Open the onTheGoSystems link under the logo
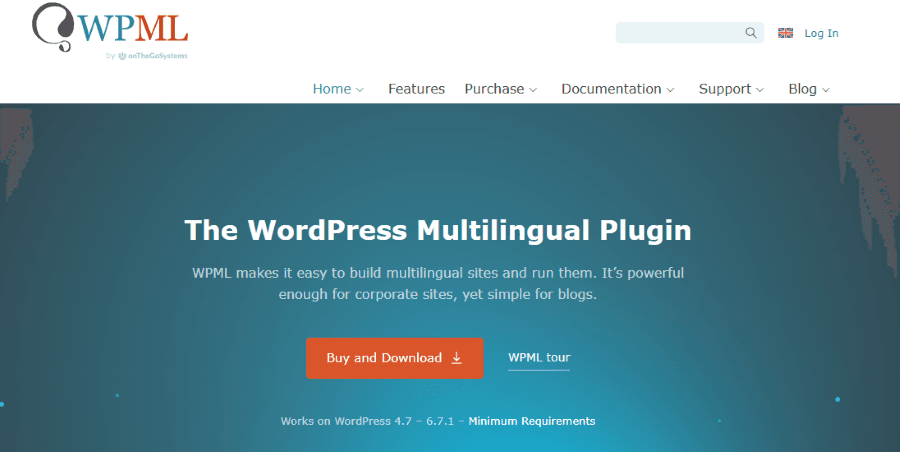The width and height of the screenshot is (900, 452). pos(153,56)
